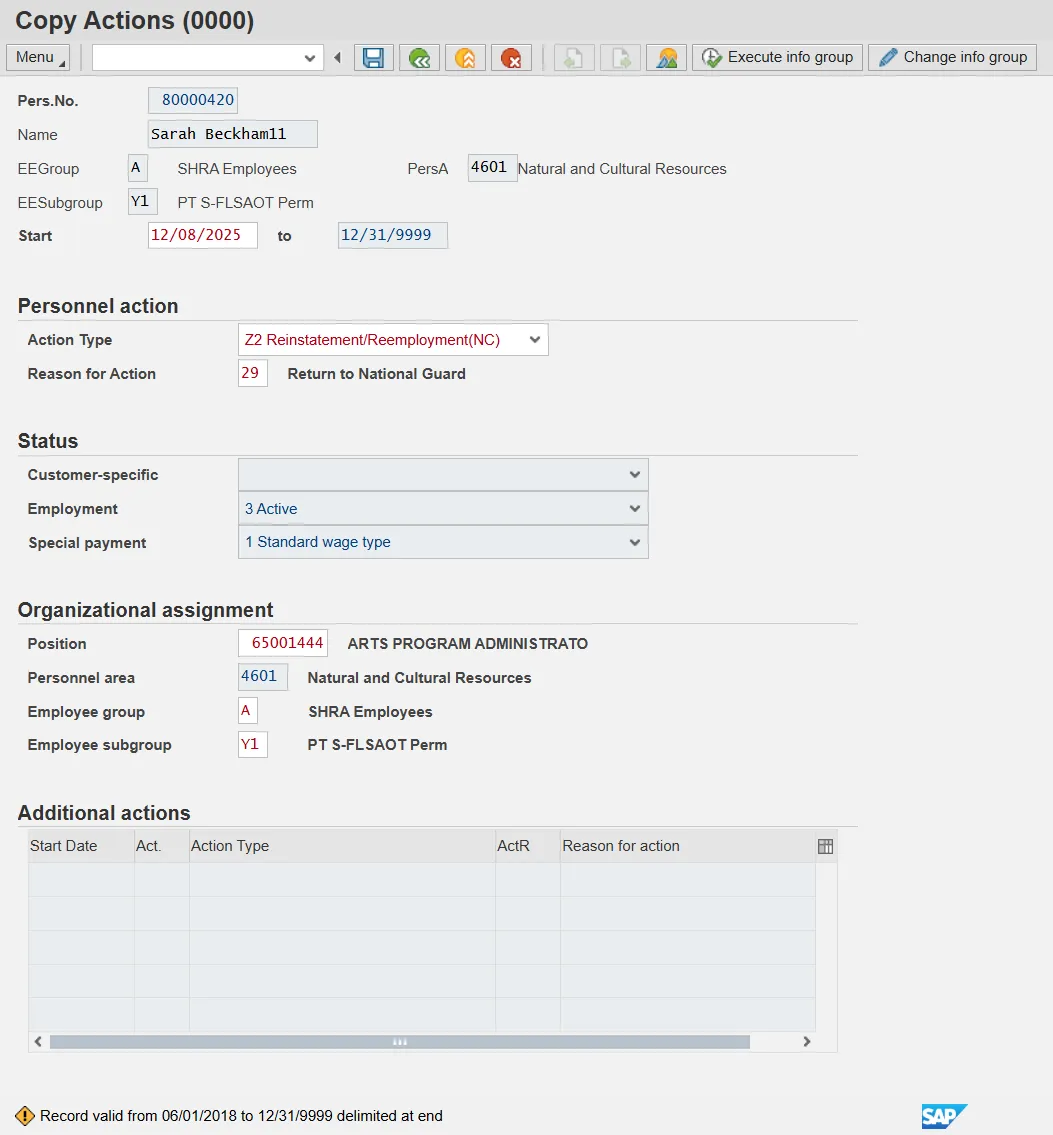Open the Menu button

[38, 57]
